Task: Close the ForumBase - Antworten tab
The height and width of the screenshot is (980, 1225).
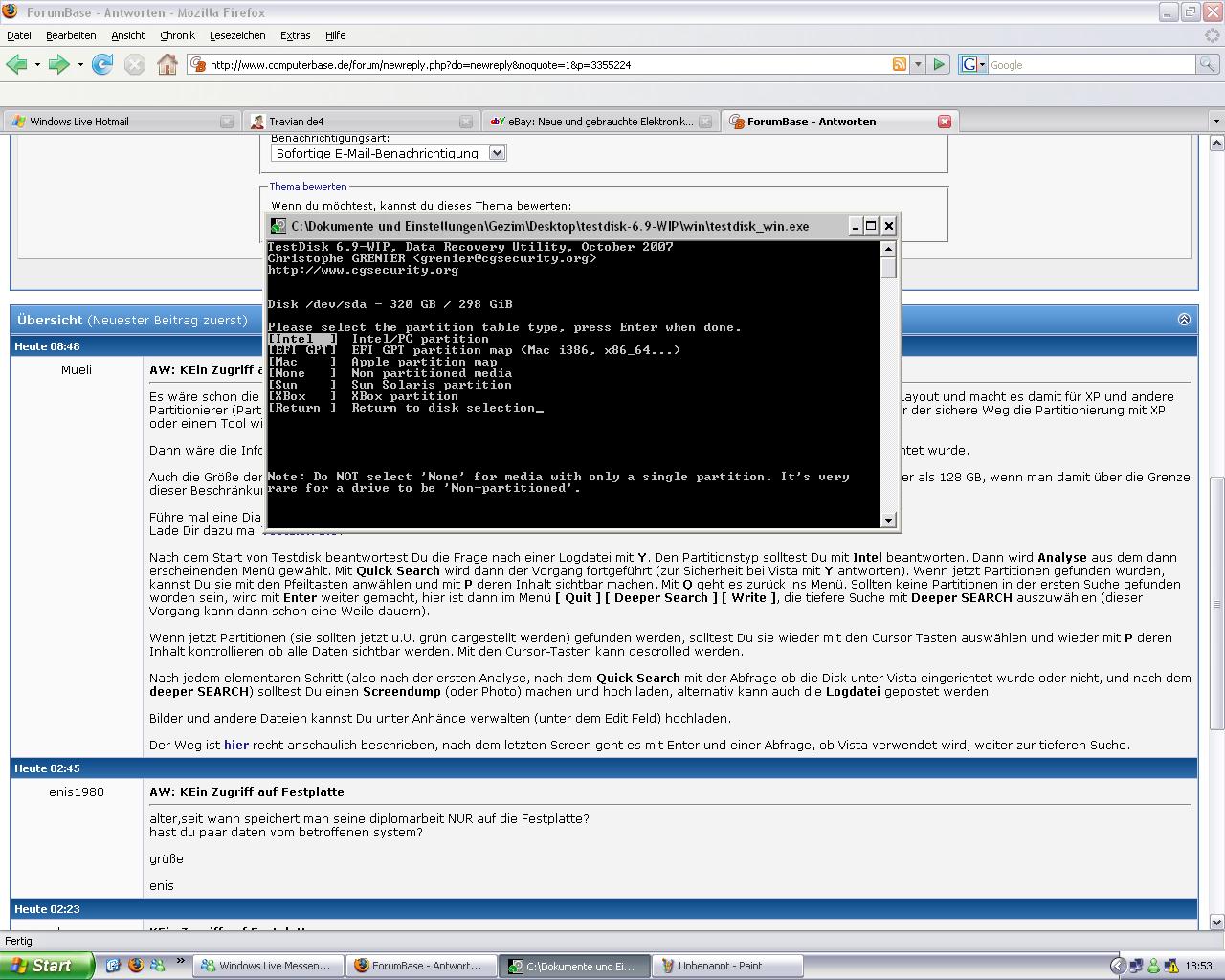Action: pos(945,122)
